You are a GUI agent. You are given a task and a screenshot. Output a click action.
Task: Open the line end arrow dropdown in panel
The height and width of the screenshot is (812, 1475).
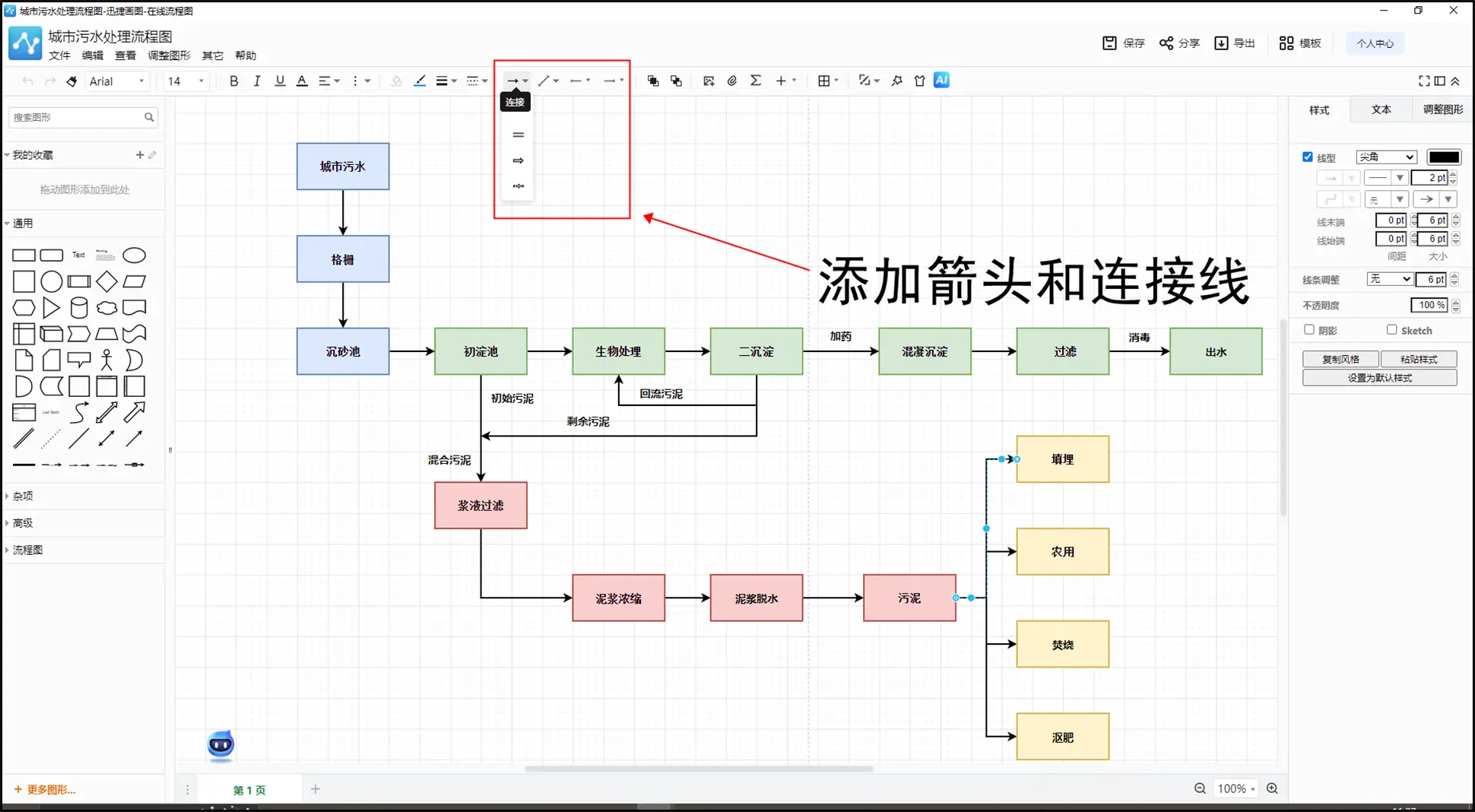coord(1435,199)
